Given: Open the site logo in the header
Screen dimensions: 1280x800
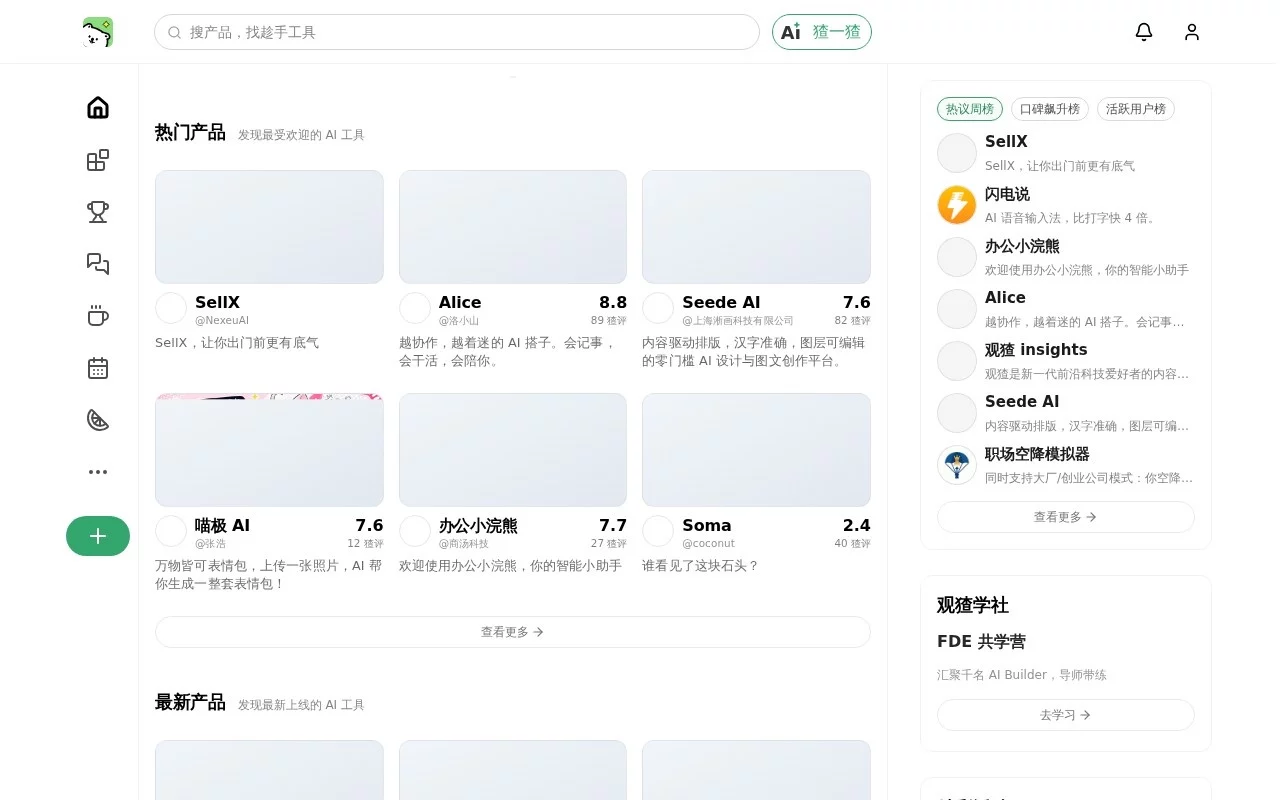Looking at the screenshot, I should [98, 32].
